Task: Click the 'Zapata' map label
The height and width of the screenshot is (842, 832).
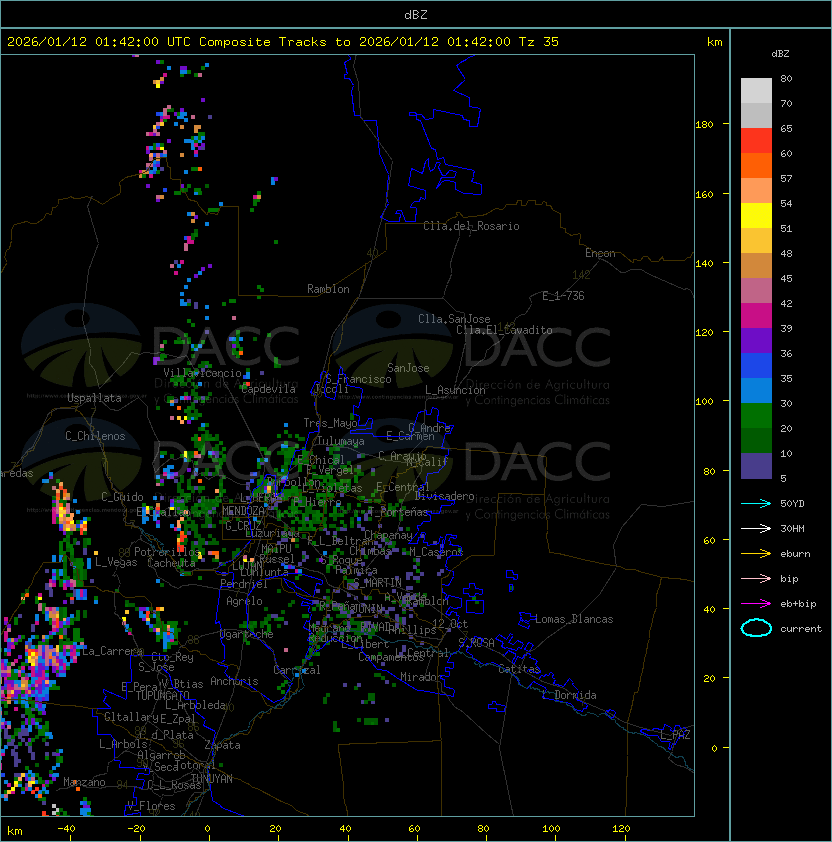Action: tap(222, 745)
